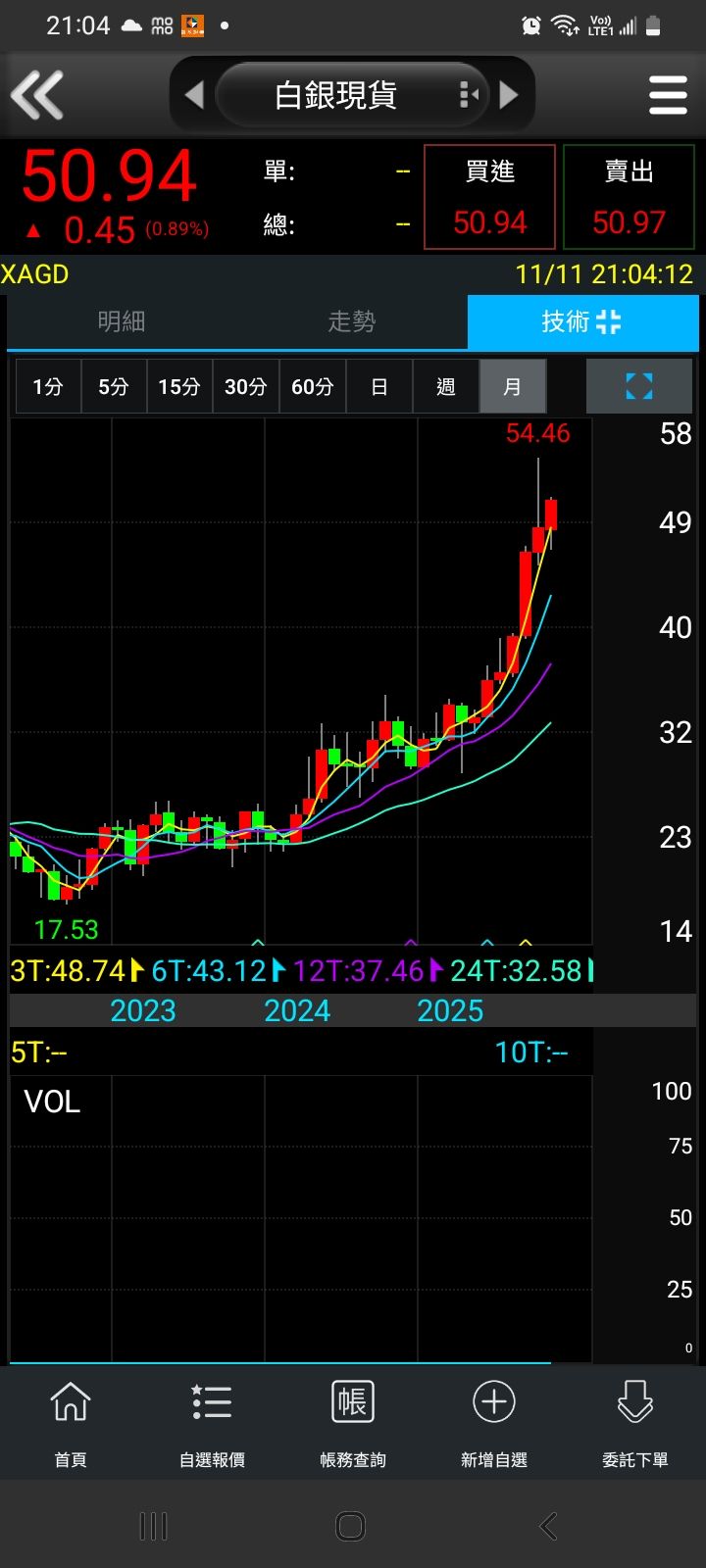The width and height of the screenshot is (706, 1568).
Task: Select the 日 daily interval
Action: (x=378, y=386)
